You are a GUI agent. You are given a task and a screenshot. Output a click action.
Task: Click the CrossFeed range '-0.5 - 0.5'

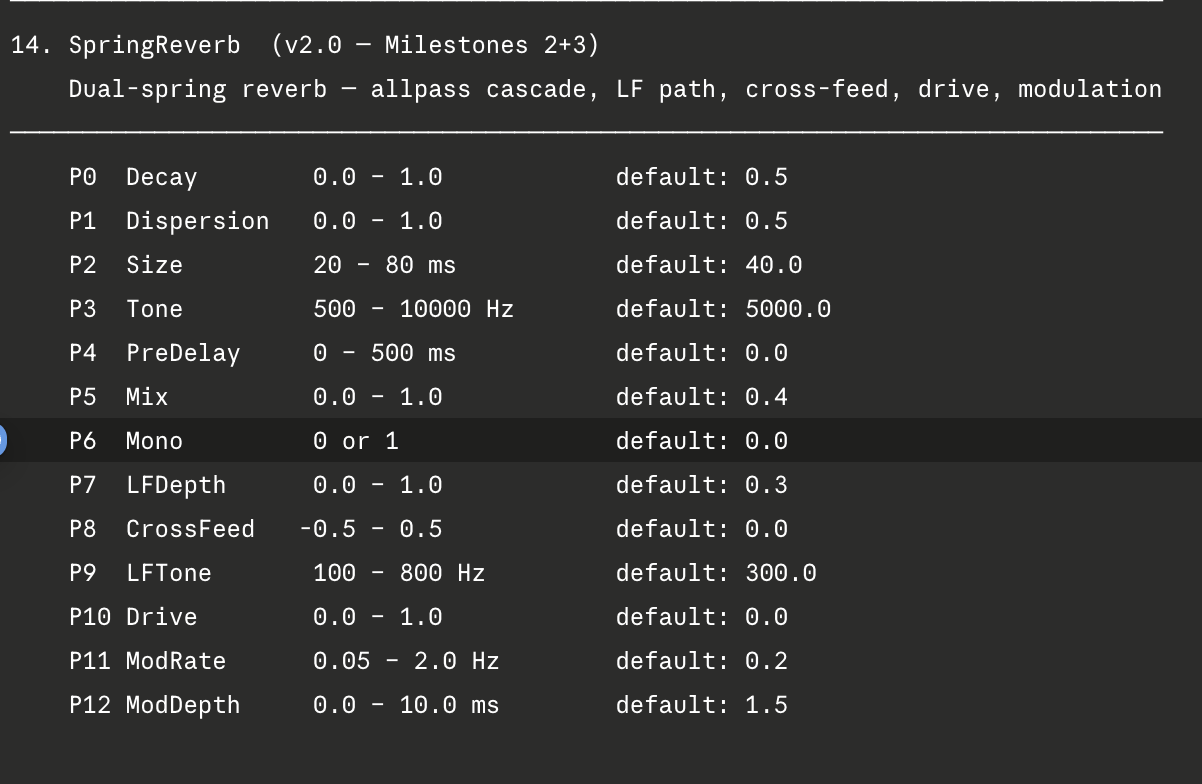coord(371,529)
